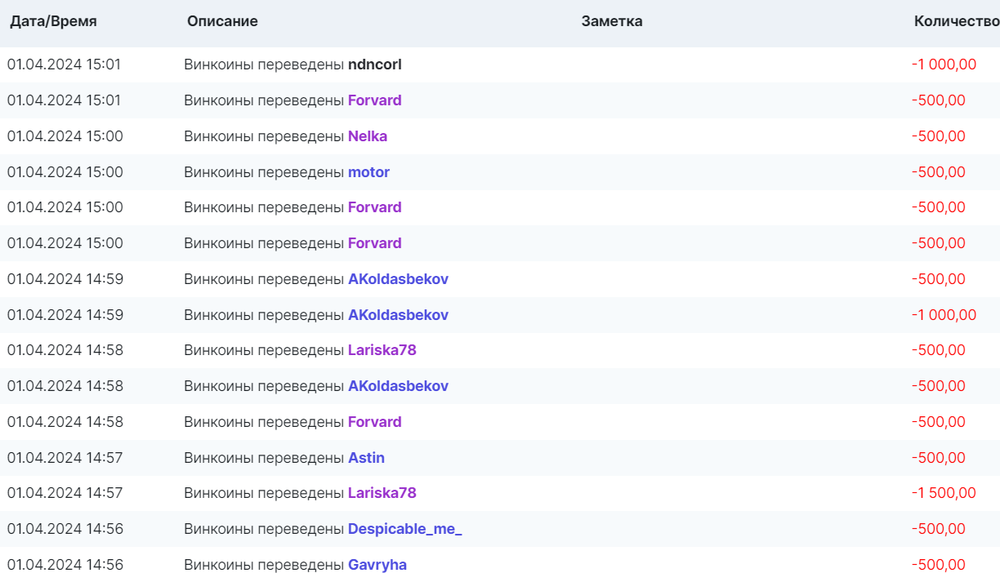1000x582 pixels.
Task: Open the Nelka user link
Action: [367, 137]
